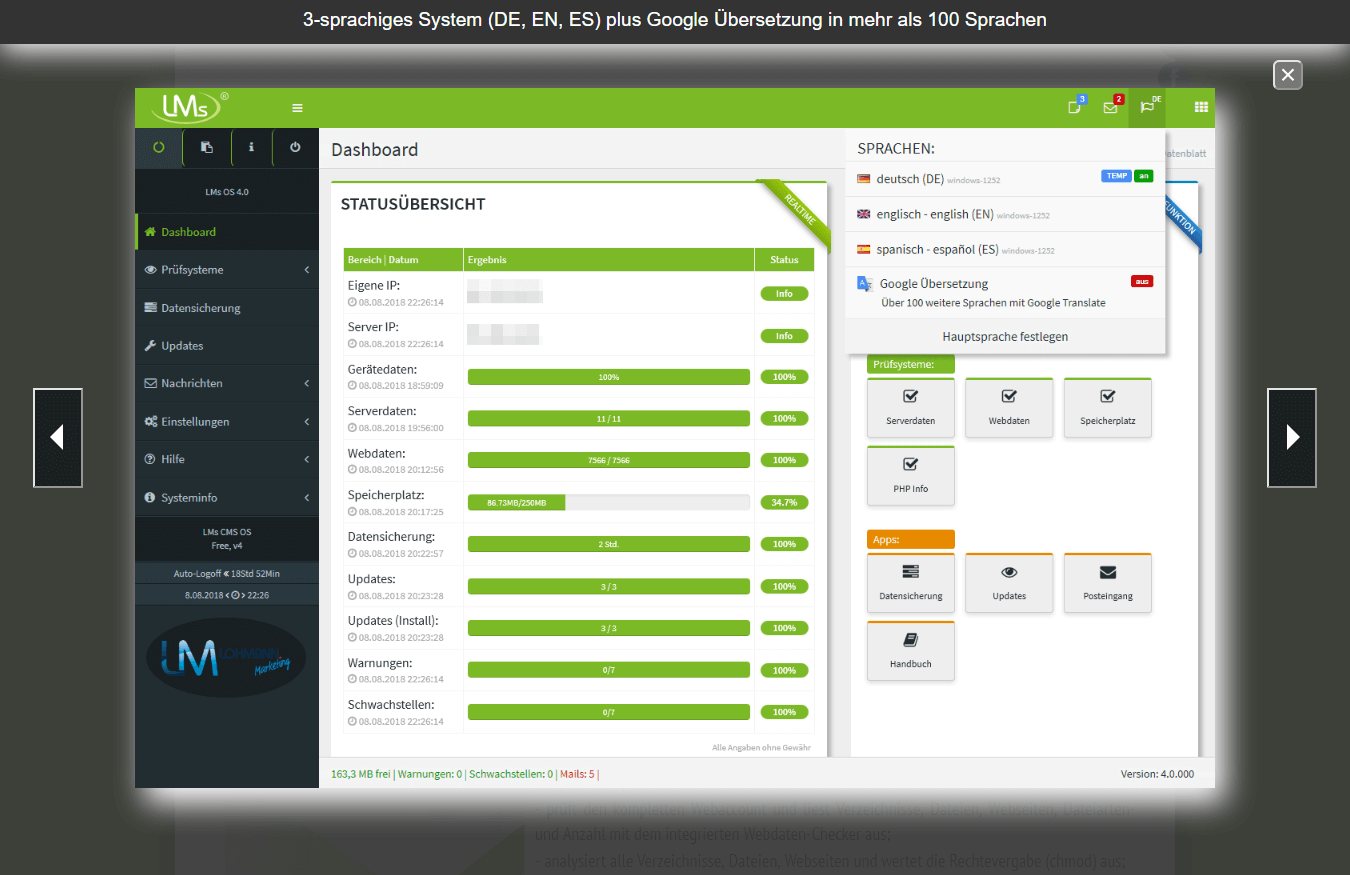Click the Prüfsysteme green section label
The width and height of the screenshot is (1350, 875).
(x=911, y=364)
